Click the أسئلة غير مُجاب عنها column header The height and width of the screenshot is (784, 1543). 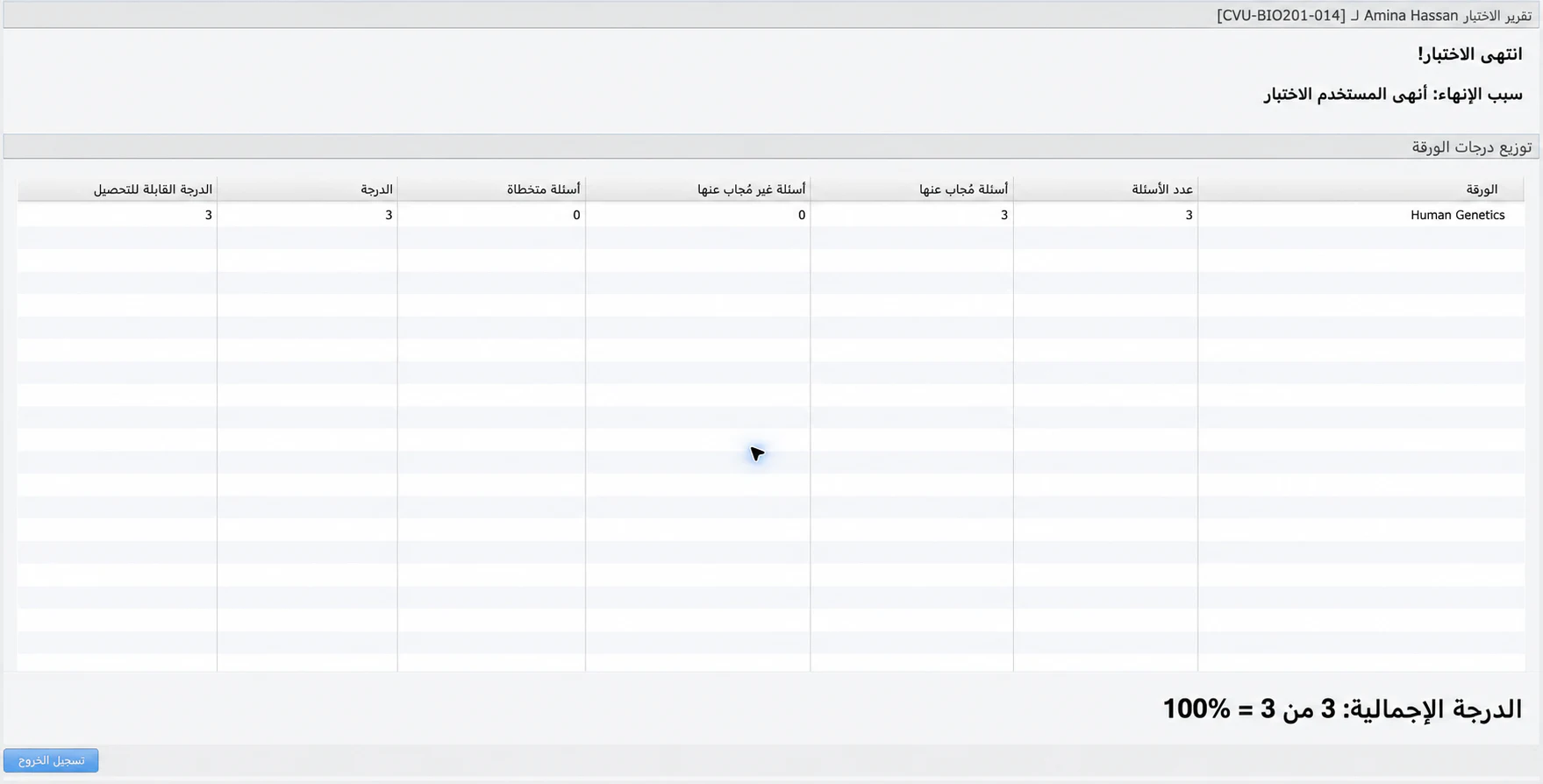click(697, 189)
